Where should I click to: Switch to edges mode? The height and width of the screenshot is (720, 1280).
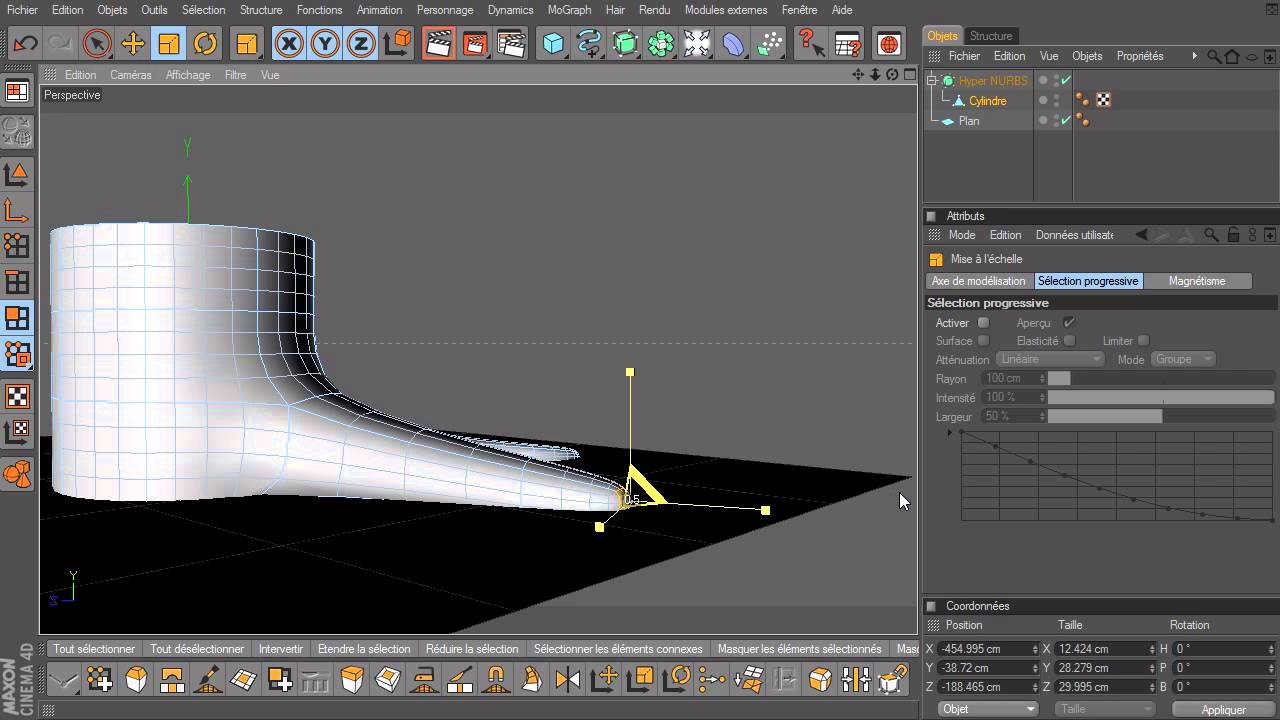[17, 282]
